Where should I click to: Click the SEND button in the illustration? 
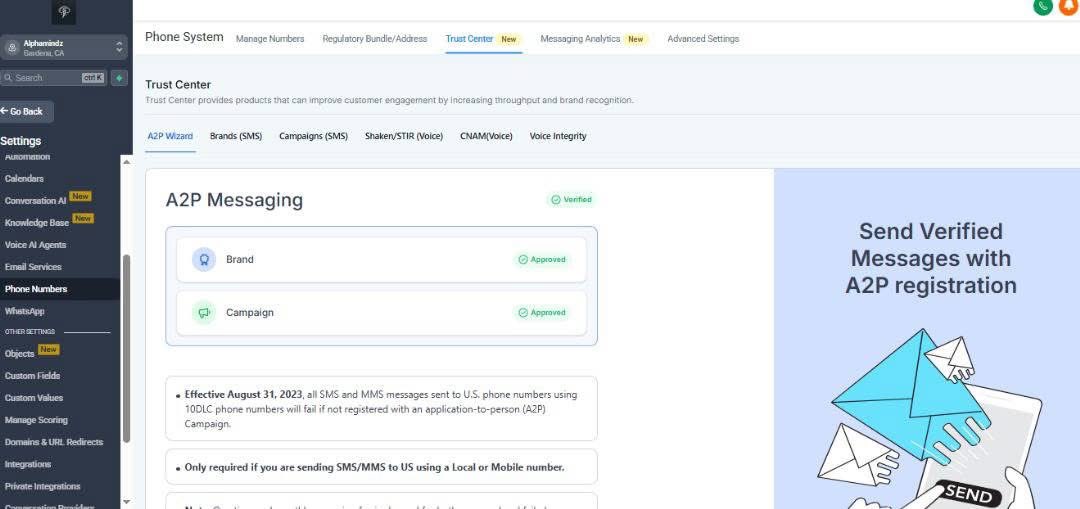(x=968, y=494)
